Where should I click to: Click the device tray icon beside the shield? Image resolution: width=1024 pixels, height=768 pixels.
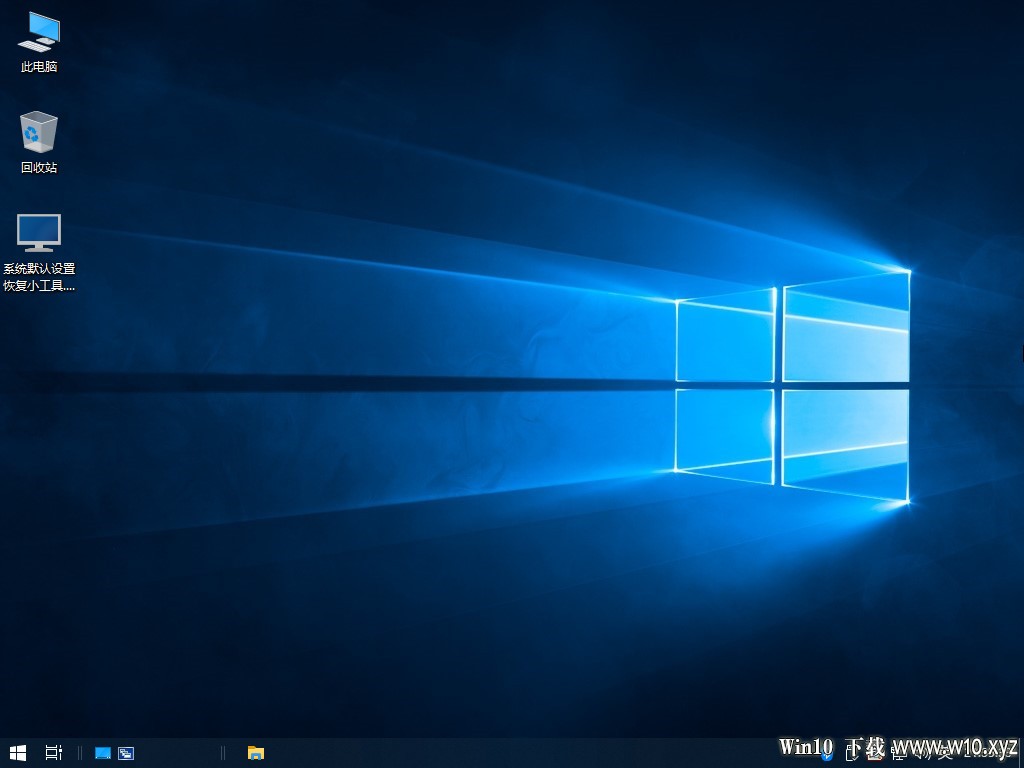(850, 753)
